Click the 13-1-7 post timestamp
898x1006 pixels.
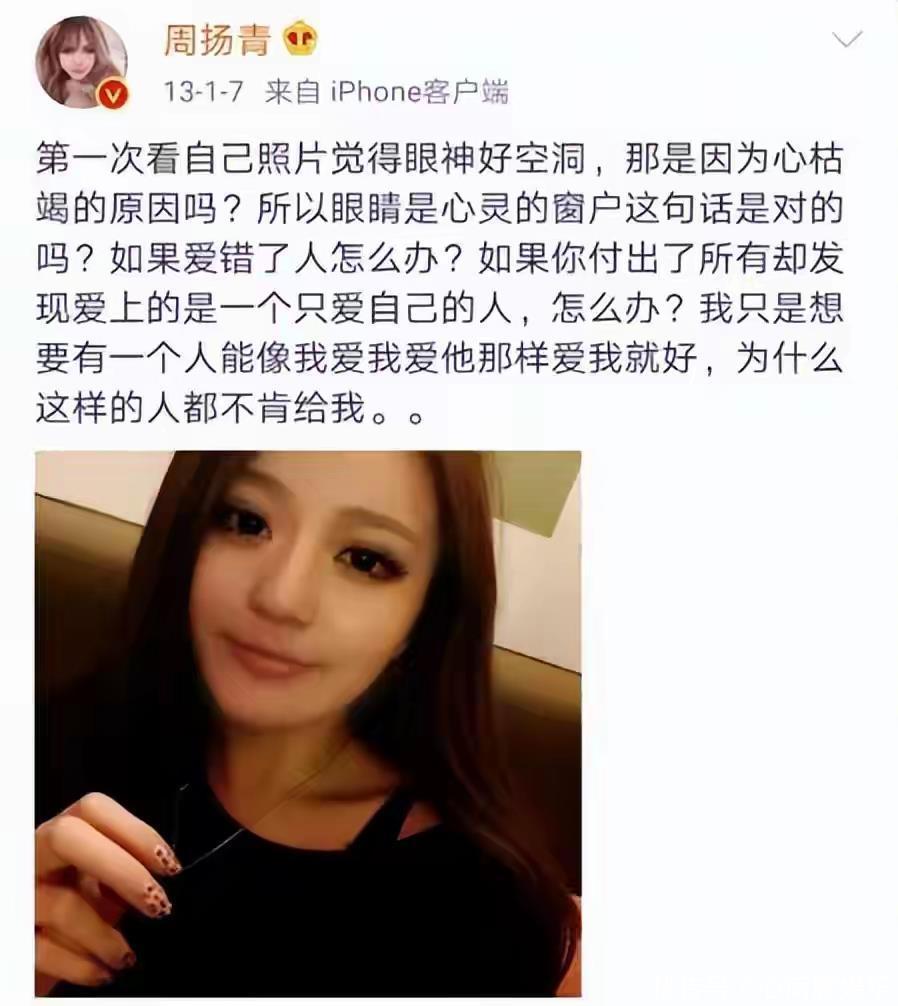203,92
